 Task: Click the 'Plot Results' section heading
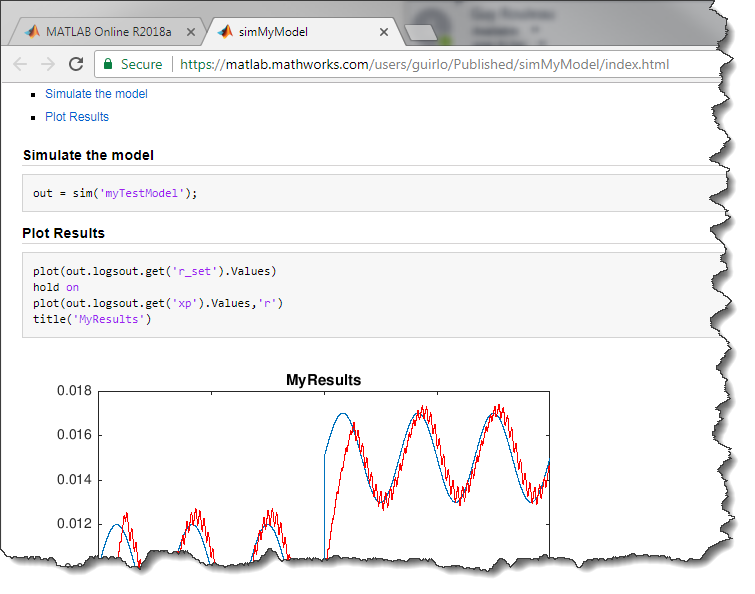pyautogui.click(x=63, y=233)
